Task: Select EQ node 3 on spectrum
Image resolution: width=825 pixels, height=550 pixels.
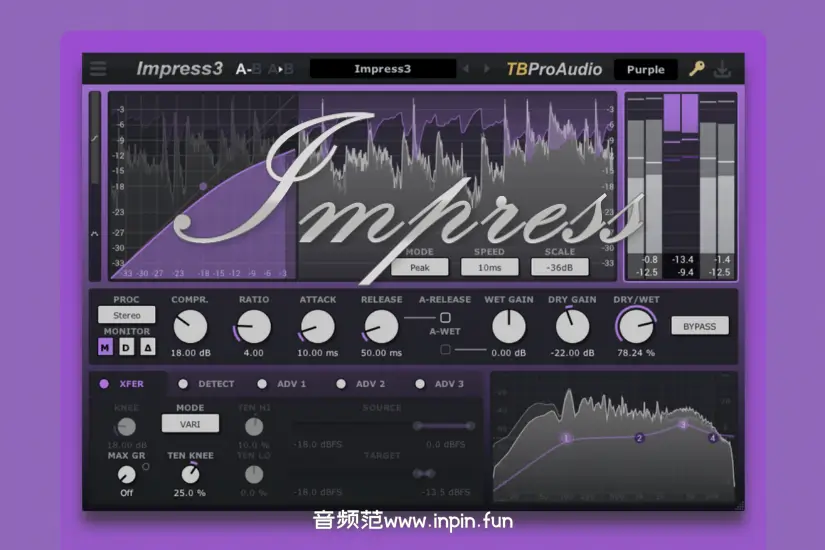Action: 683,425
